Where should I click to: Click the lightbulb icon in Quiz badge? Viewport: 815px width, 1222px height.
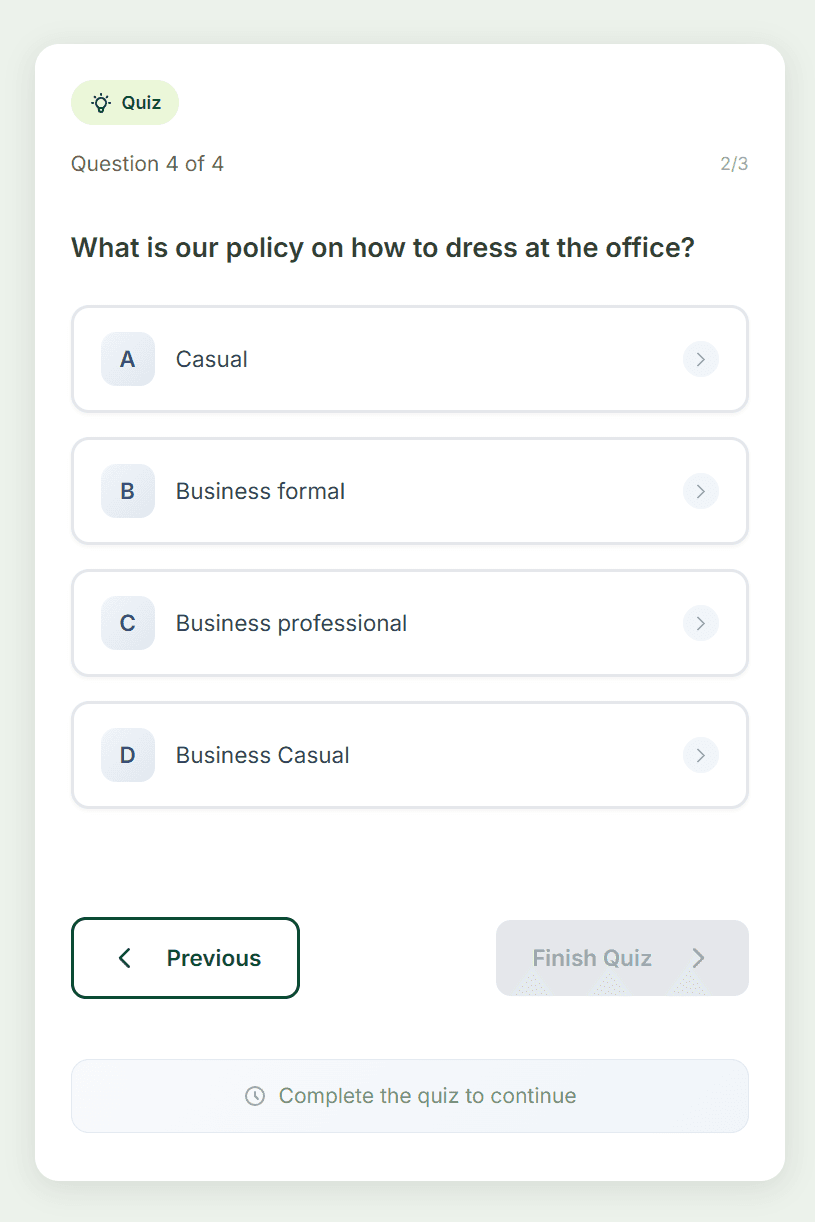tap(101, 103)
